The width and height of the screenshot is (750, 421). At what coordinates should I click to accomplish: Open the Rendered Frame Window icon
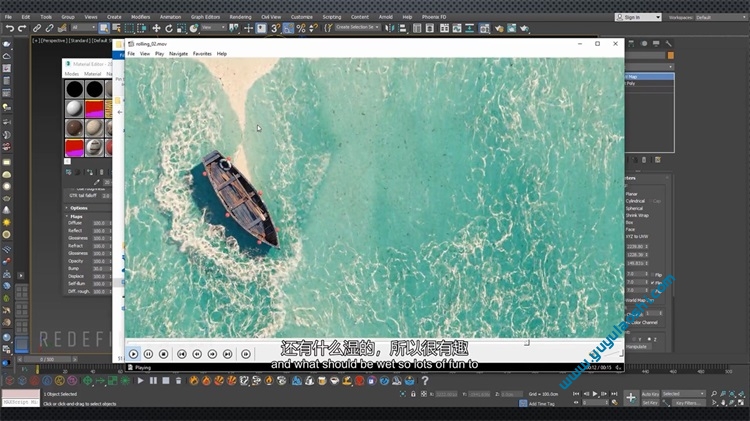(511, 29)
